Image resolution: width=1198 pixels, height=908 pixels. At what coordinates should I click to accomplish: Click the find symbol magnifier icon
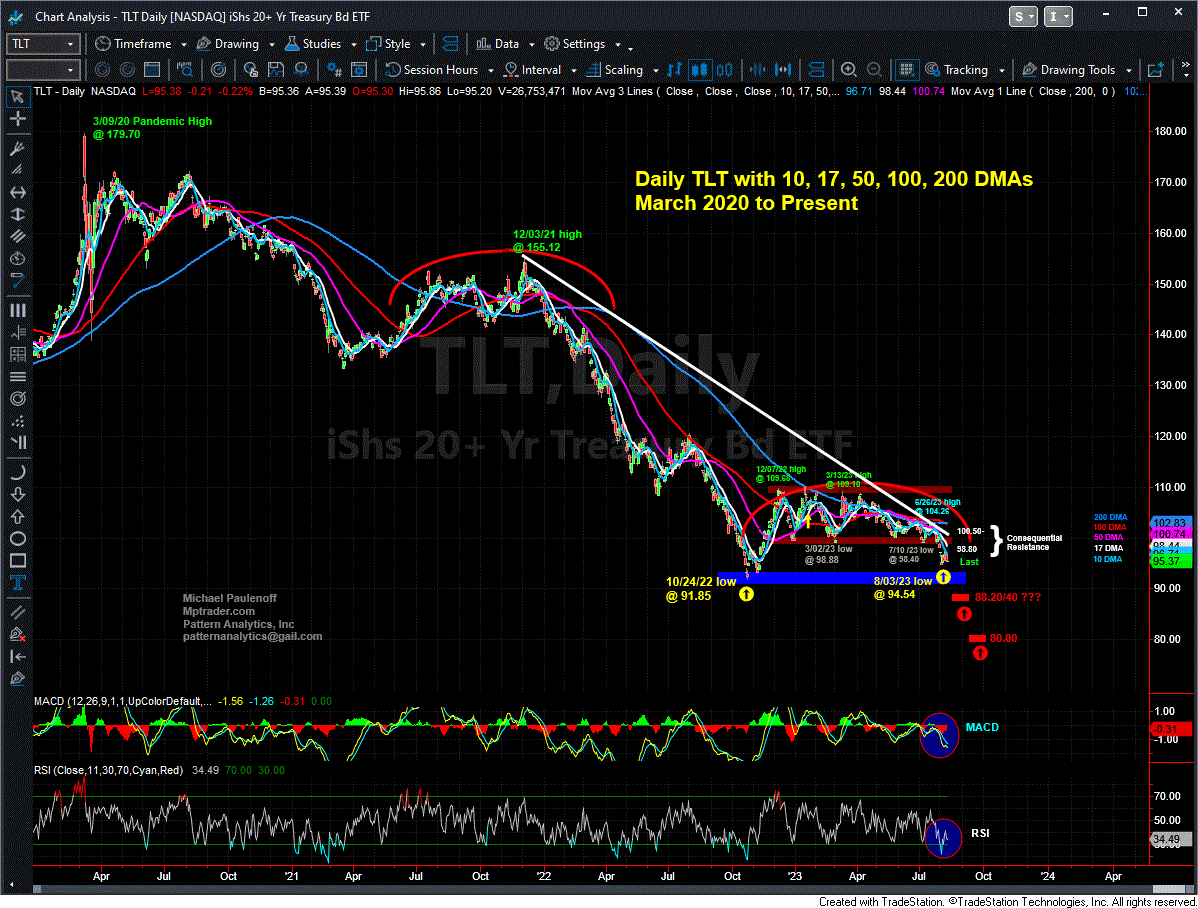[186, 70]
